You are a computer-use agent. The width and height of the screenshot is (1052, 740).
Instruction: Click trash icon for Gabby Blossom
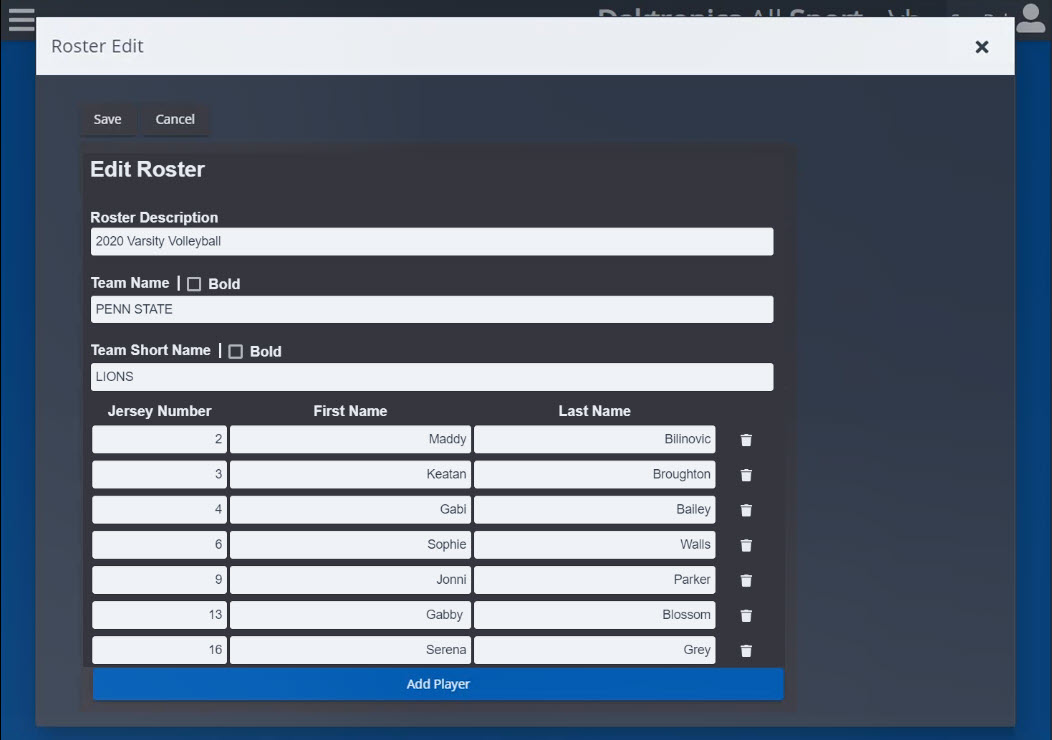coord(746,615)
